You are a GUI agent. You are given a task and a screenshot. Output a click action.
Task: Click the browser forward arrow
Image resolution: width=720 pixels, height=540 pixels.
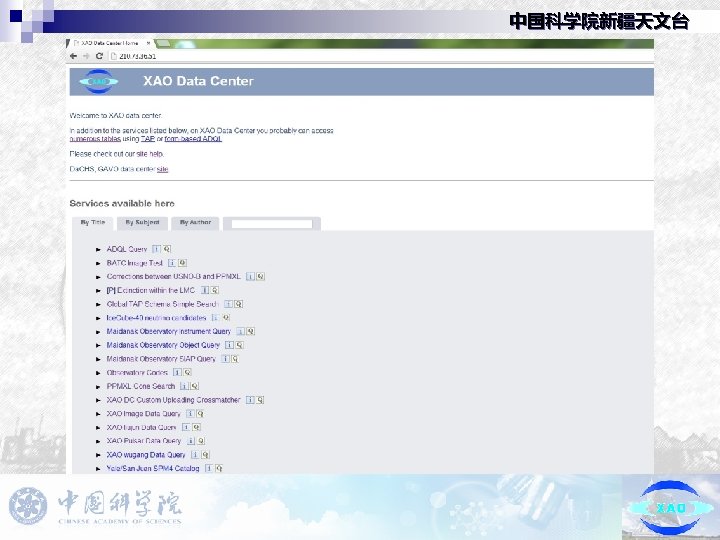click(86, 56)
